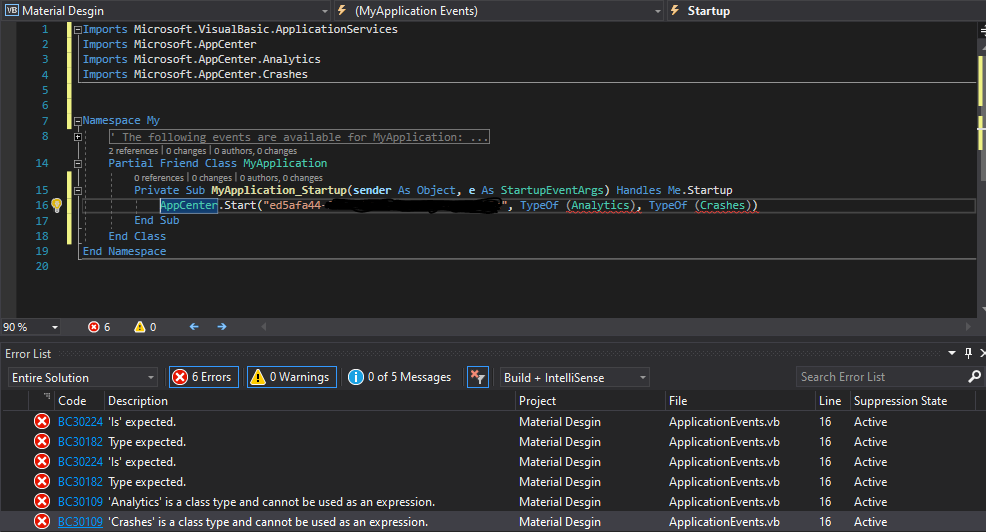Collapse the MyApplication class block
986x532 pixels.
point(77,163)
